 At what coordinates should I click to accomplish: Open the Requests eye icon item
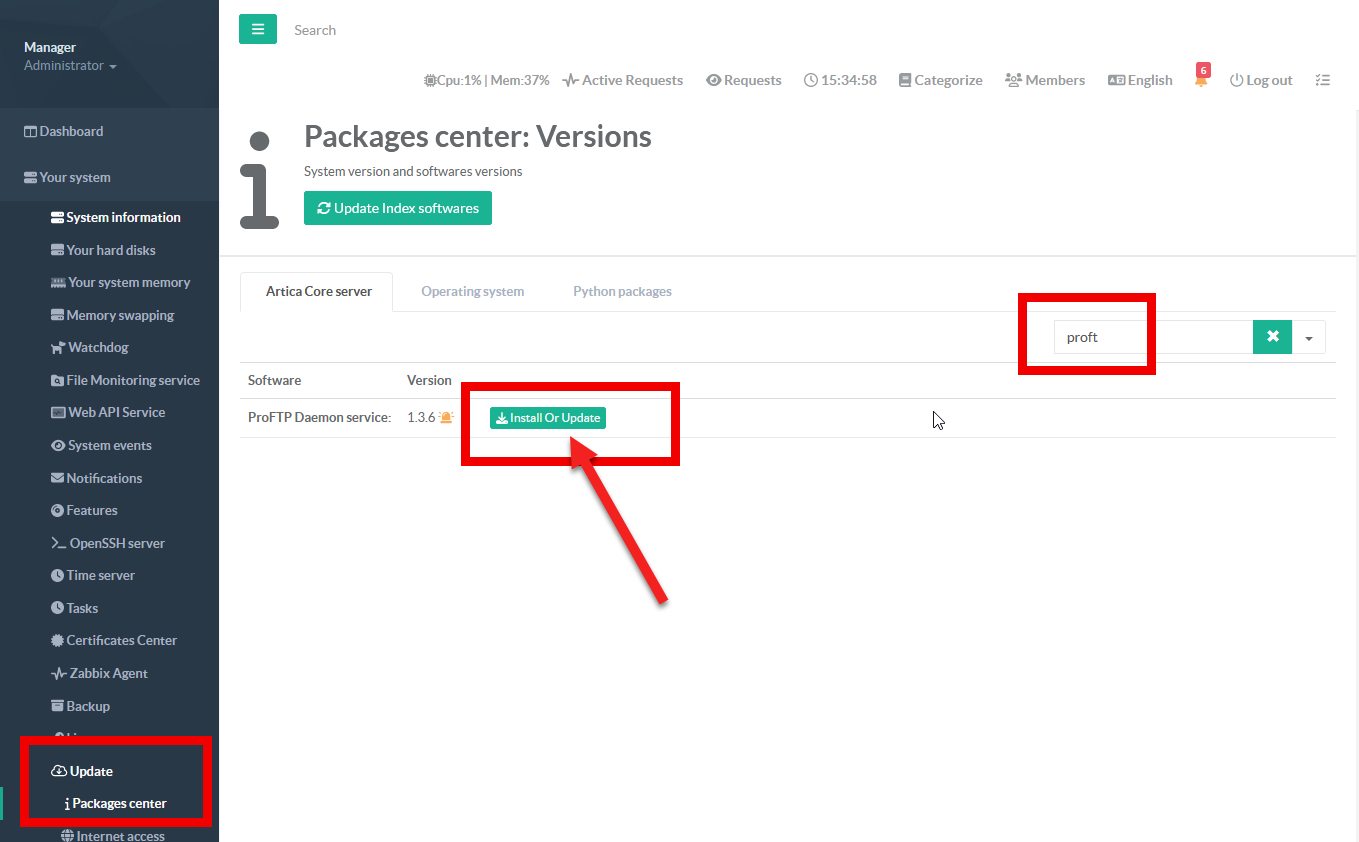coord(743,80)
